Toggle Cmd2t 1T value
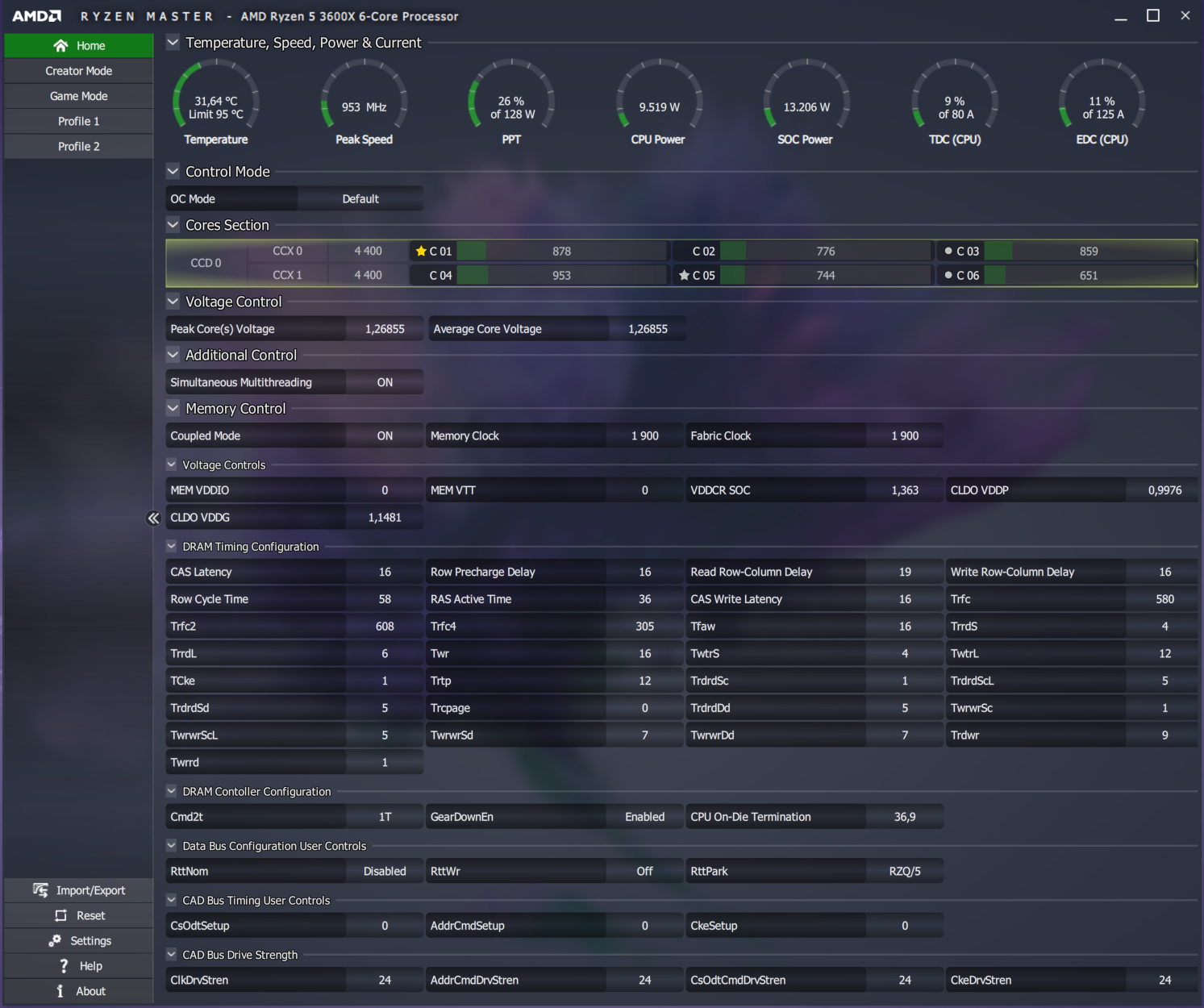The width and height of the screenshot is (1204, 1008). click(x=385, y=817)
